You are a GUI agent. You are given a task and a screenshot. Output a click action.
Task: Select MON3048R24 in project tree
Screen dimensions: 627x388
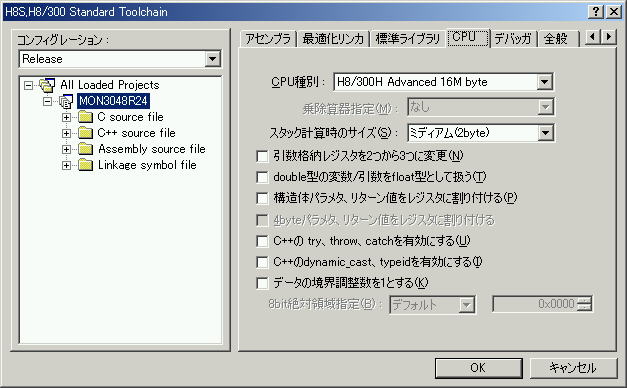tap(113, 101)
